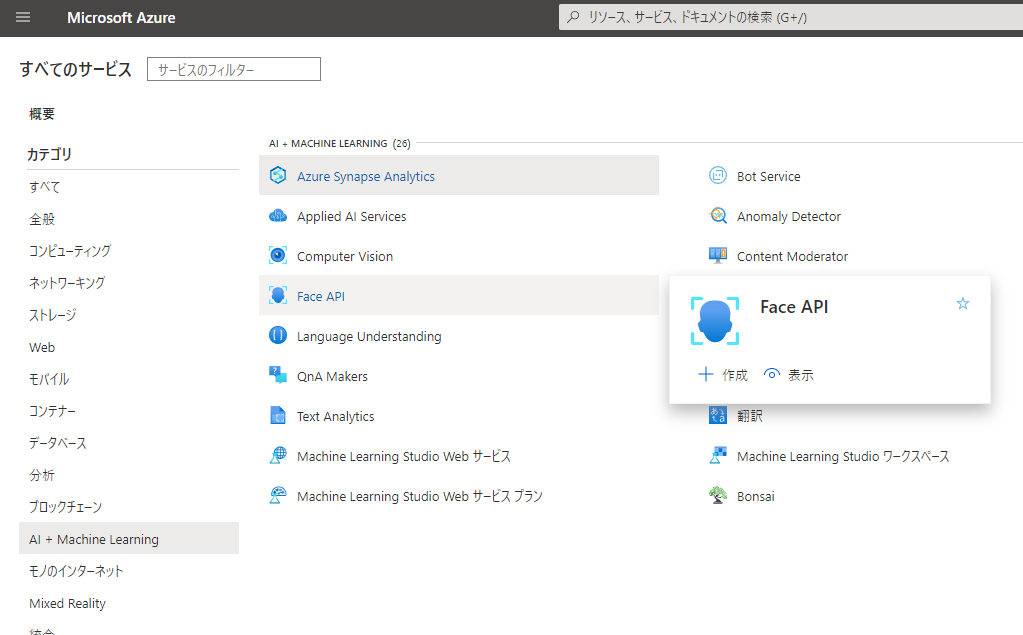The height and width of the screenshot is (635, 1023).
Task: Open Bot Service
Action: click(769, 176)
